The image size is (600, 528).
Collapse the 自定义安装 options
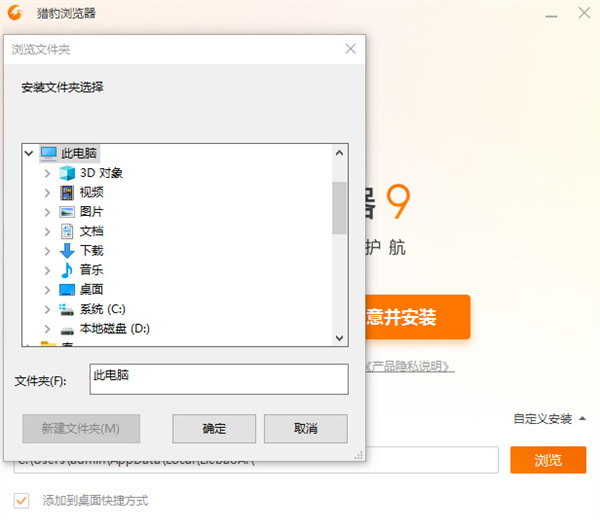[x=549, y=419]
